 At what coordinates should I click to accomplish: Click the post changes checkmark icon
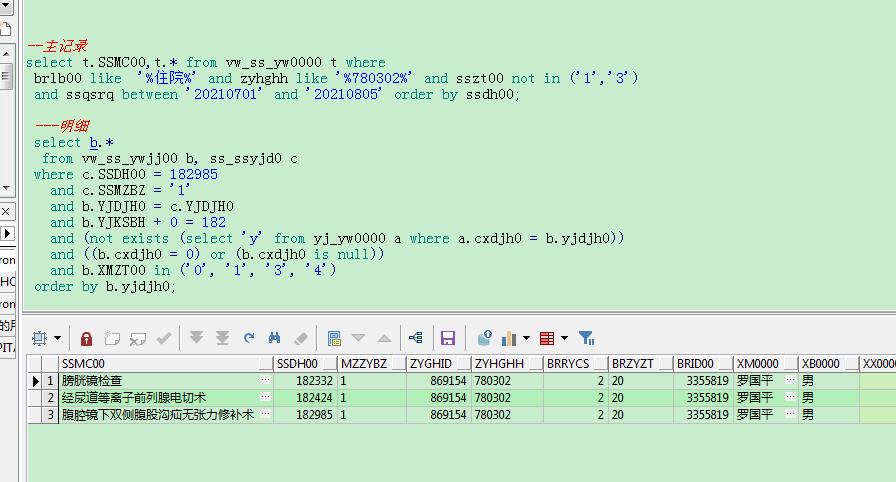[x=164, y=338]
